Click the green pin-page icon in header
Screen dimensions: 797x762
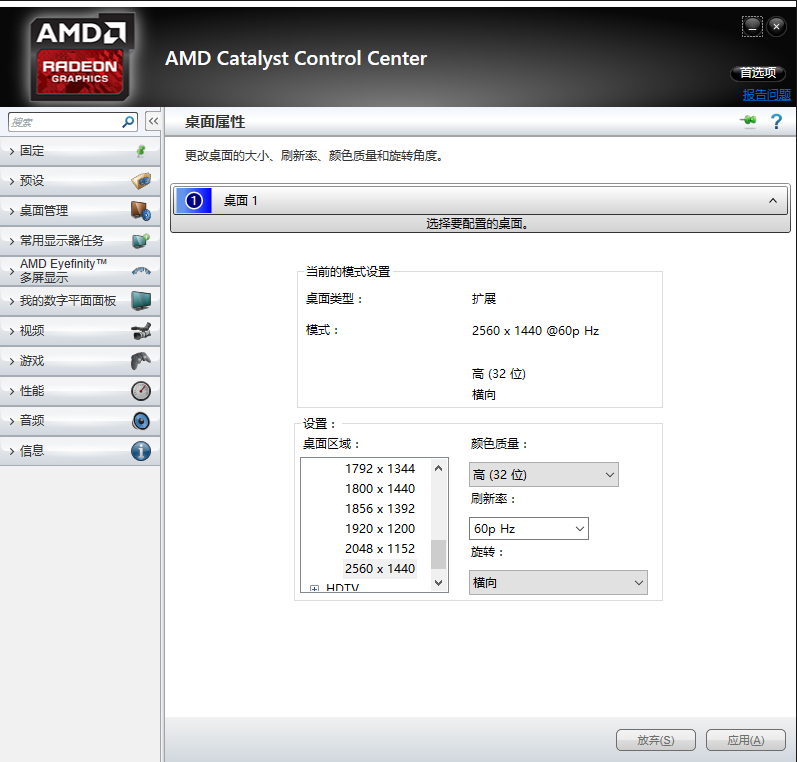click(x=748, y=121)
